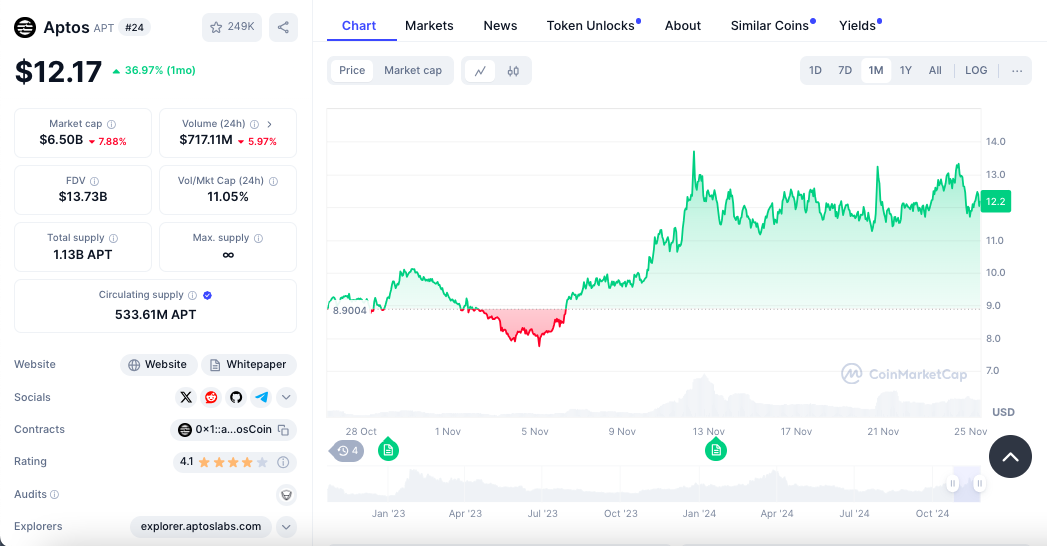1047x546 pixels.
Task: Select 7D time range
Action: [x=845, y=71]
